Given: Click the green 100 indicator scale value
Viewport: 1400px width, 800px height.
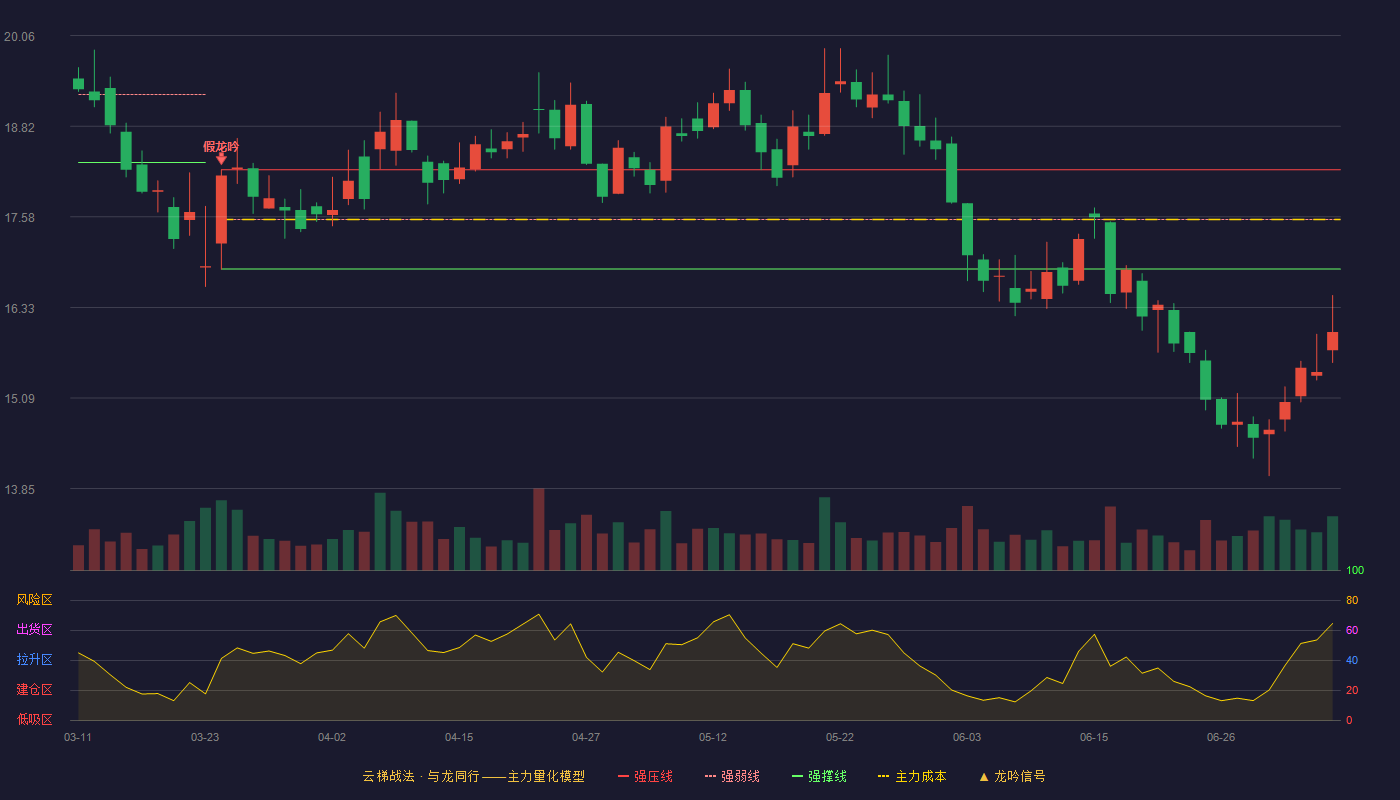Looking at the screenshot, I should pos(1355,571).
